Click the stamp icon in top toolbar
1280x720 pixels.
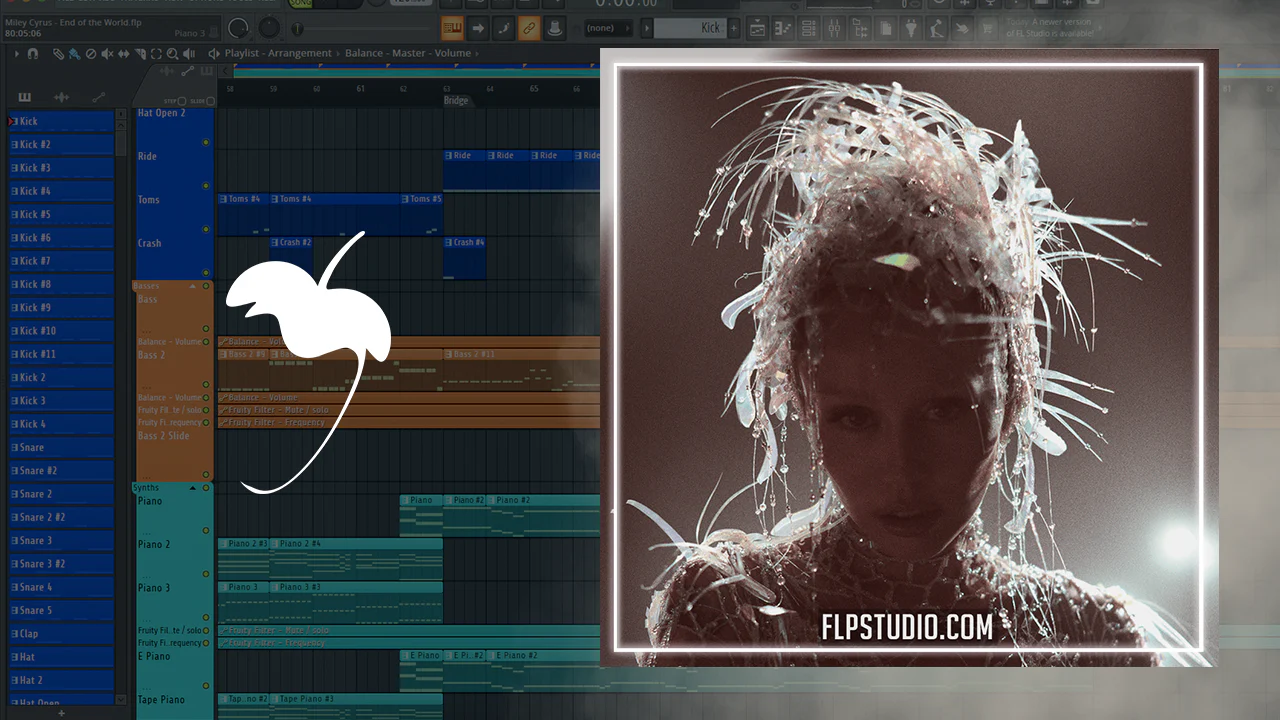[x=555, y=28]
